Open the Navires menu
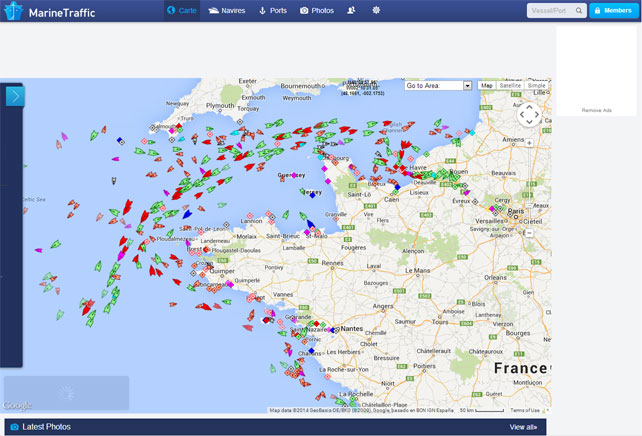642x436 pixels. 227,10
